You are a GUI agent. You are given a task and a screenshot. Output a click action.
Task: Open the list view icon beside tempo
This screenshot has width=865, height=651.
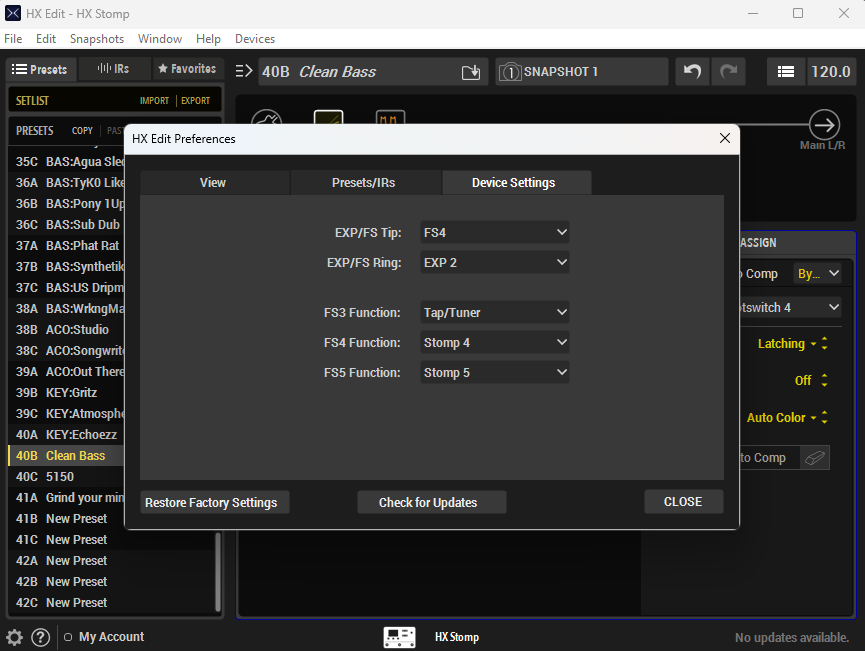pyautogui.click(x=786, y=72)
